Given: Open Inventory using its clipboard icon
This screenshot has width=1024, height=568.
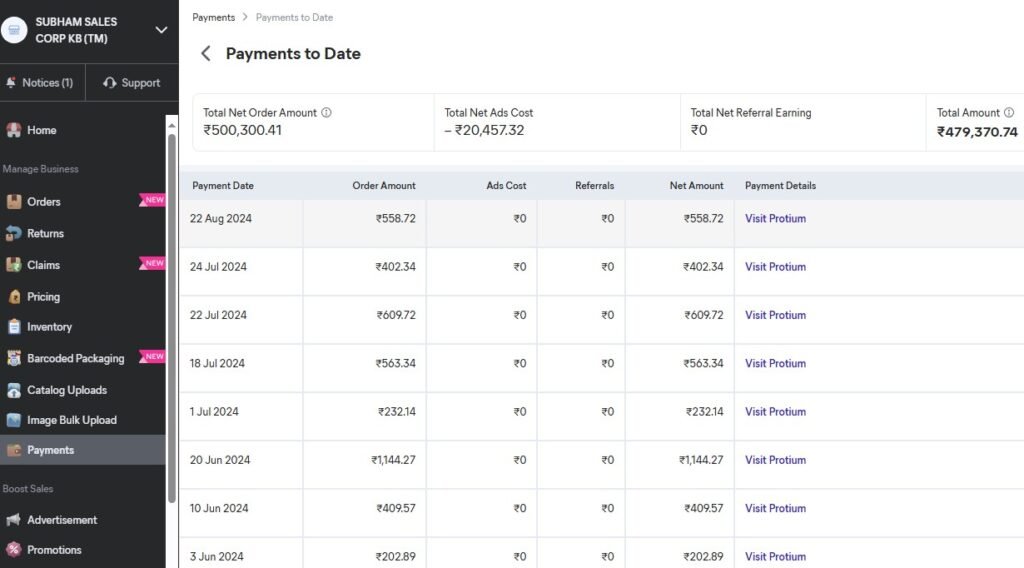Looking at the screenshot, I should (x=14, y=327).
